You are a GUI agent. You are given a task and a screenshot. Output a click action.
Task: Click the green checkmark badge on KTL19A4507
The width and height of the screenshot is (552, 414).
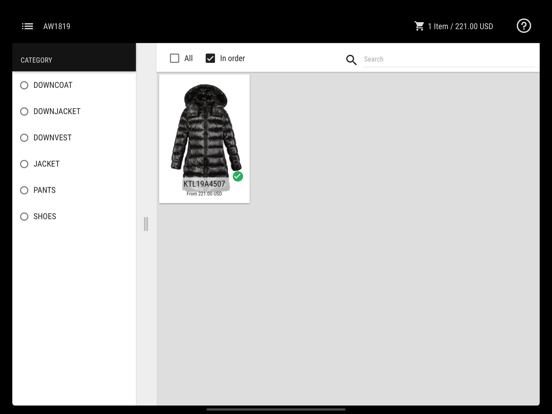(x=238, y=176)
